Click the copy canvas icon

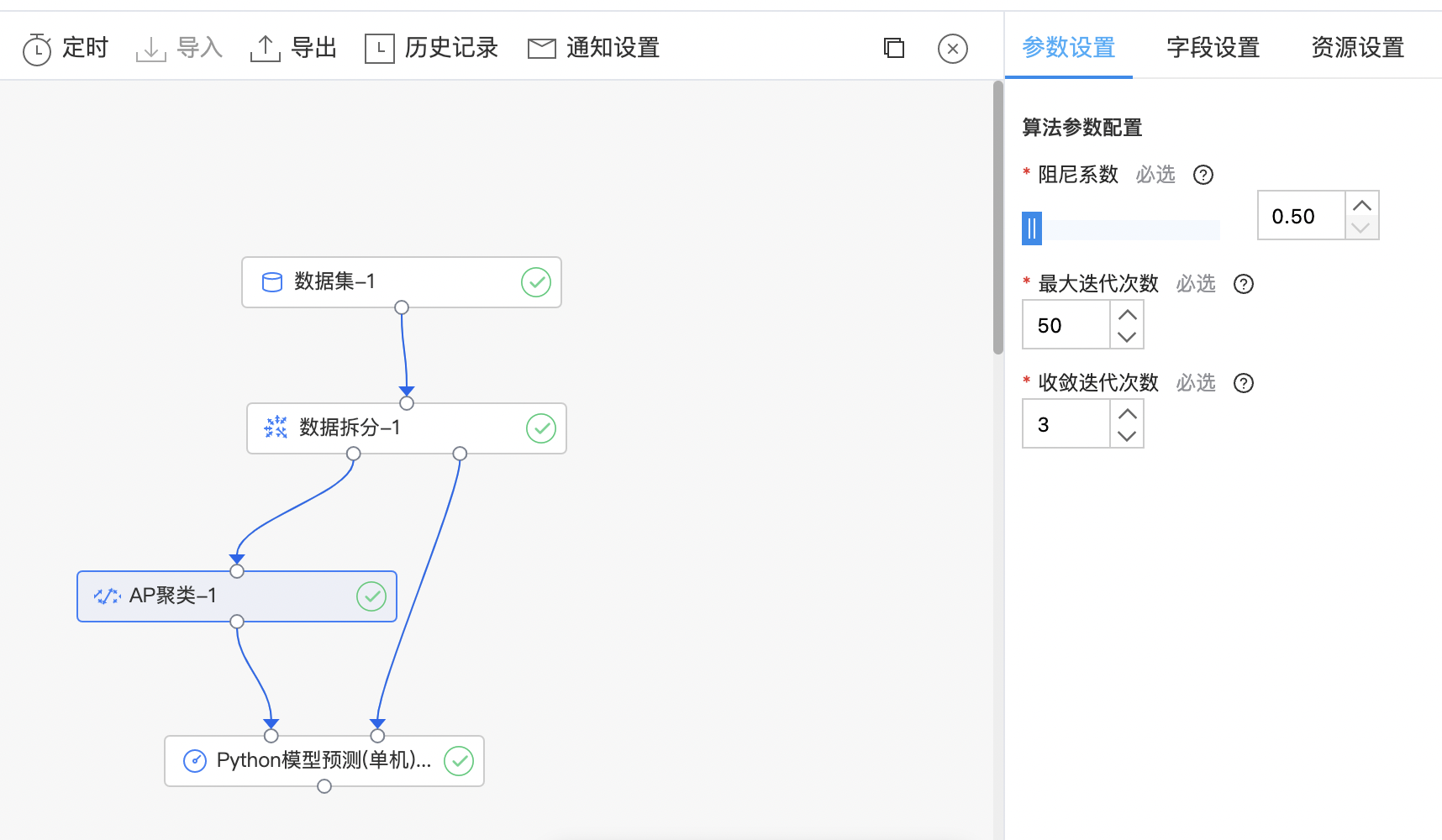[x=894, y=49]
